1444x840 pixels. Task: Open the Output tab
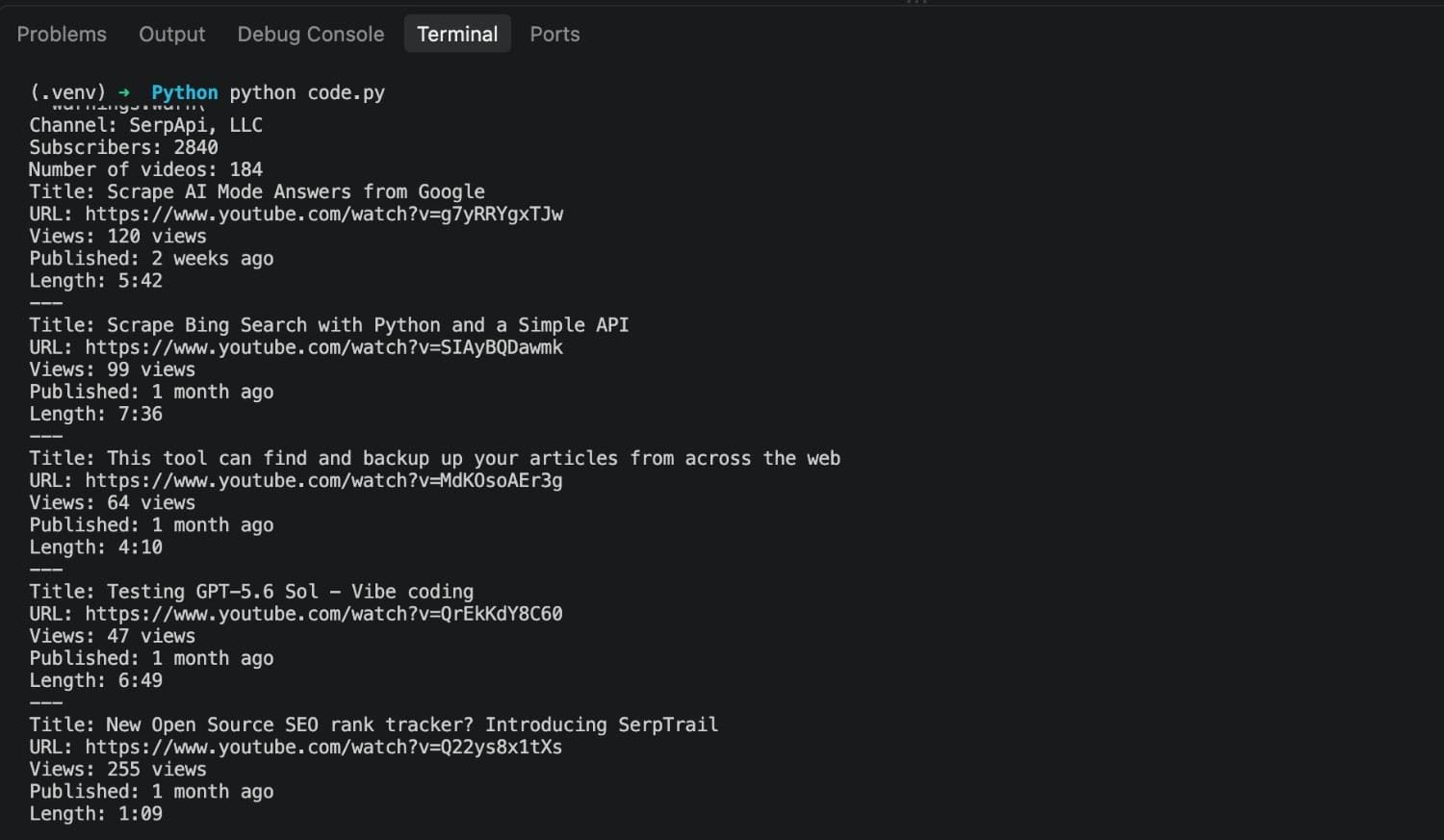[171, 34]
